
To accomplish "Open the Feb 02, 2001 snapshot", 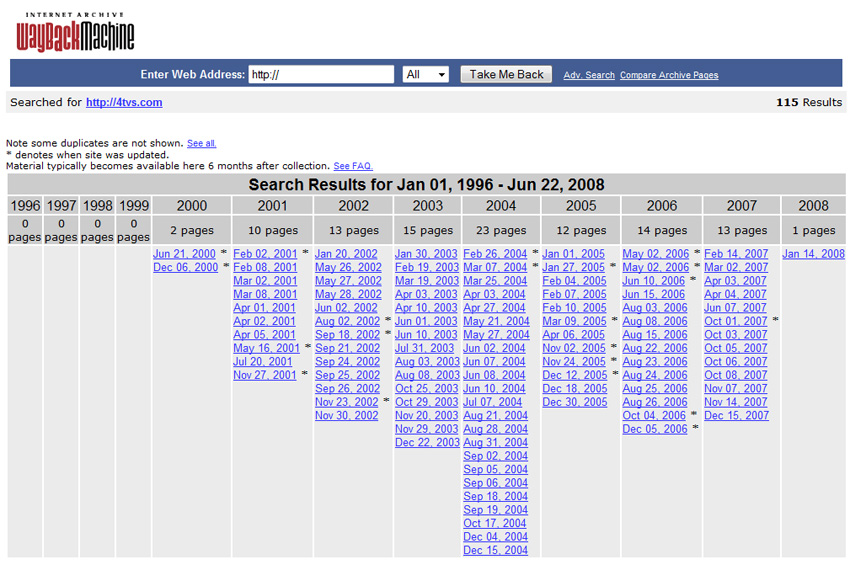I will tap(265, 254).
